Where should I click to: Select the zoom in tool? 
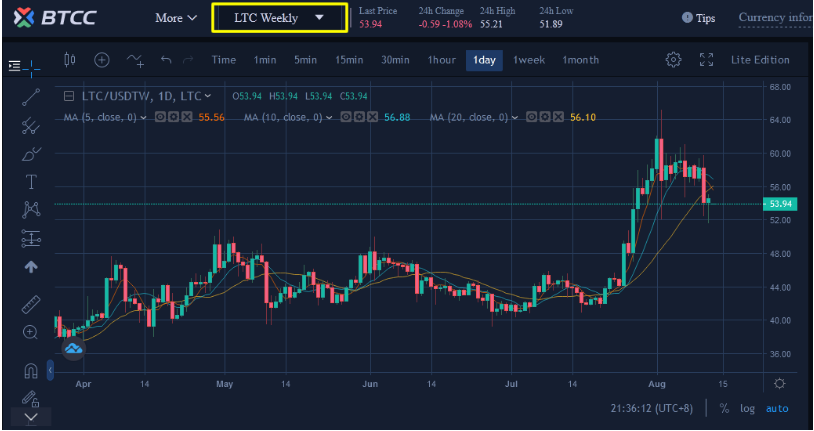[x=31, y=332]
